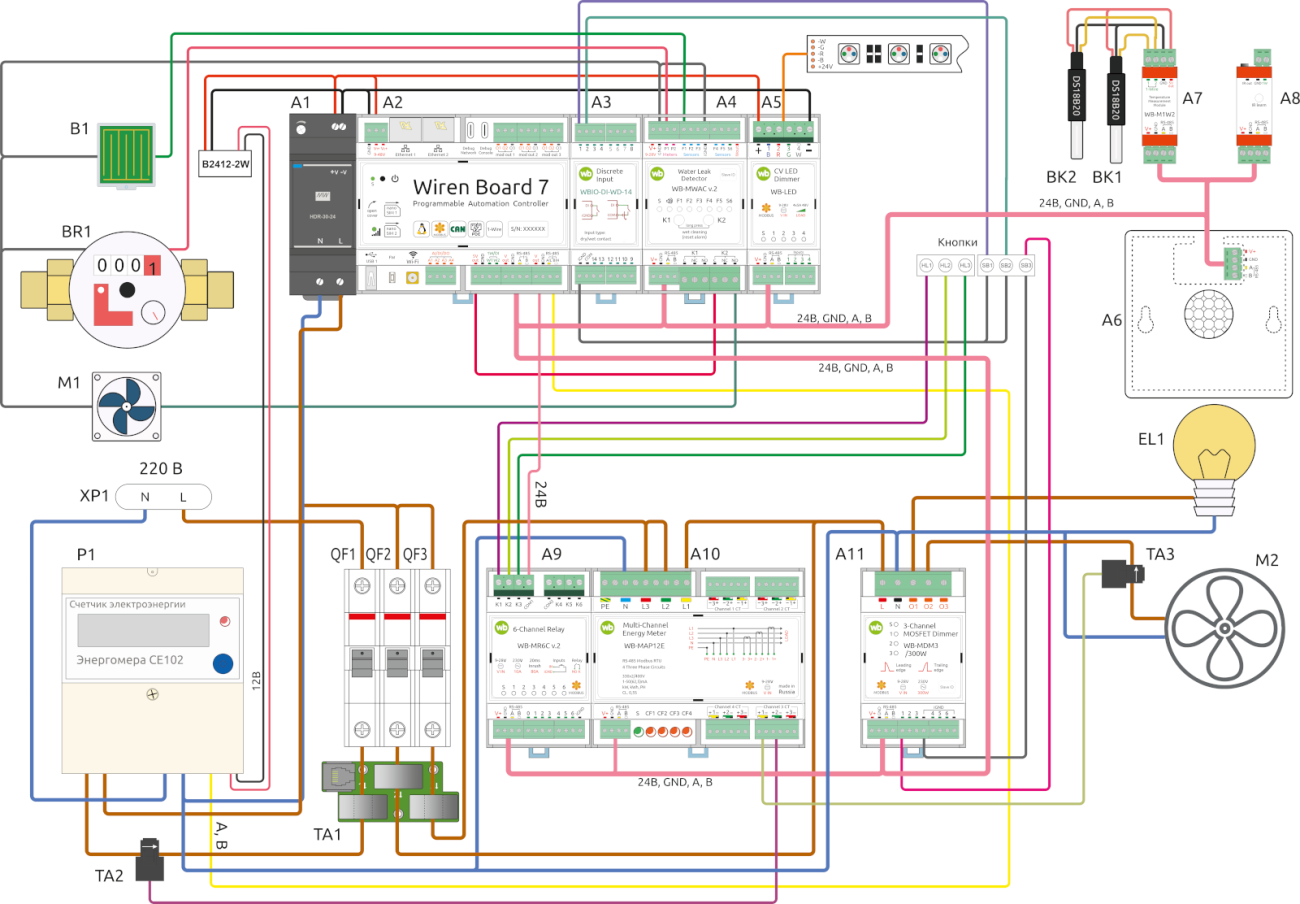
Task: Click the SB1 button terminal
Action: click(x=987, y=264)
